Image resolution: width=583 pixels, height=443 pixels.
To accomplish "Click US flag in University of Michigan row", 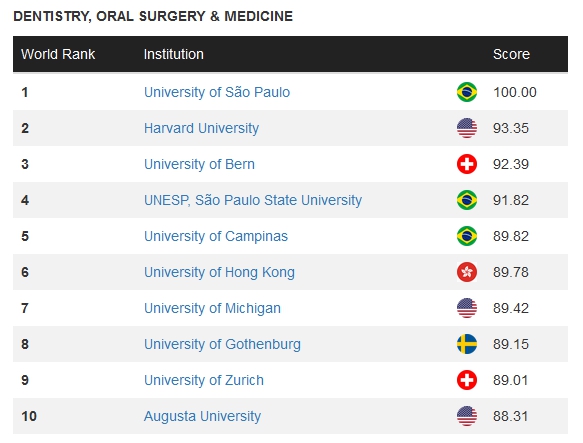I will coord(467,308).
